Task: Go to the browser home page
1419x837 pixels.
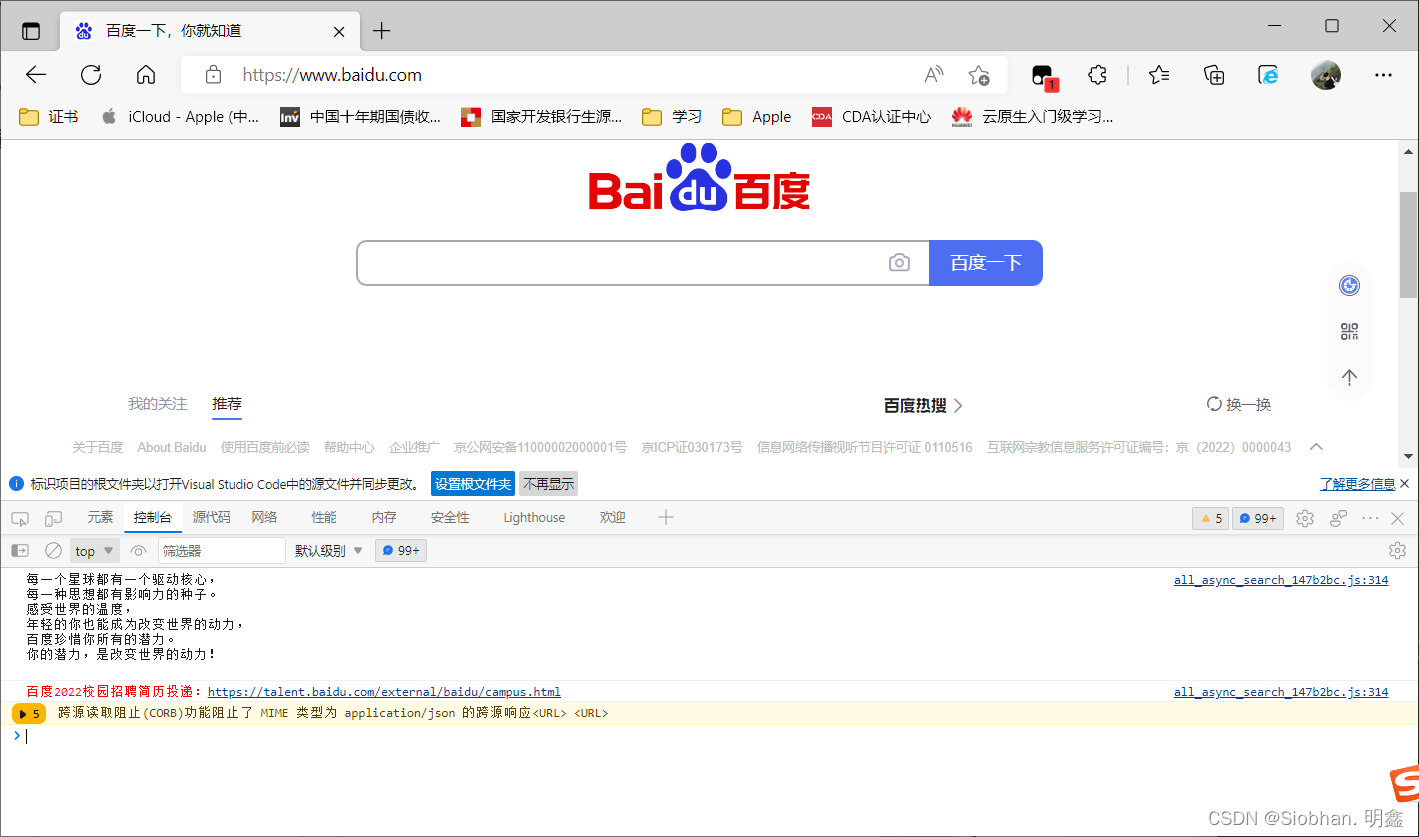Action: pyautogui.click(x=146, y=75)
